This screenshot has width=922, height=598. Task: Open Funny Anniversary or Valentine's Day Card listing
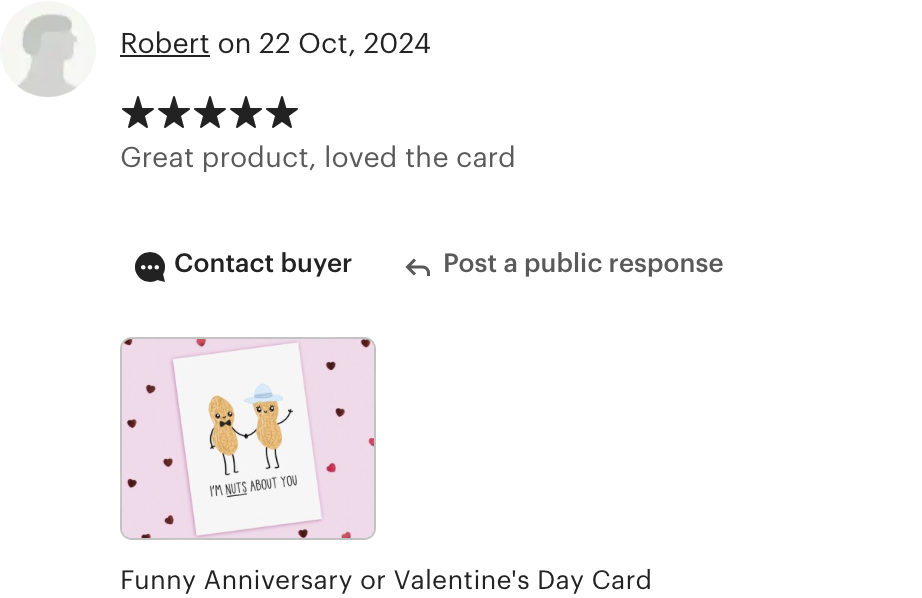(x=386, y=580)
